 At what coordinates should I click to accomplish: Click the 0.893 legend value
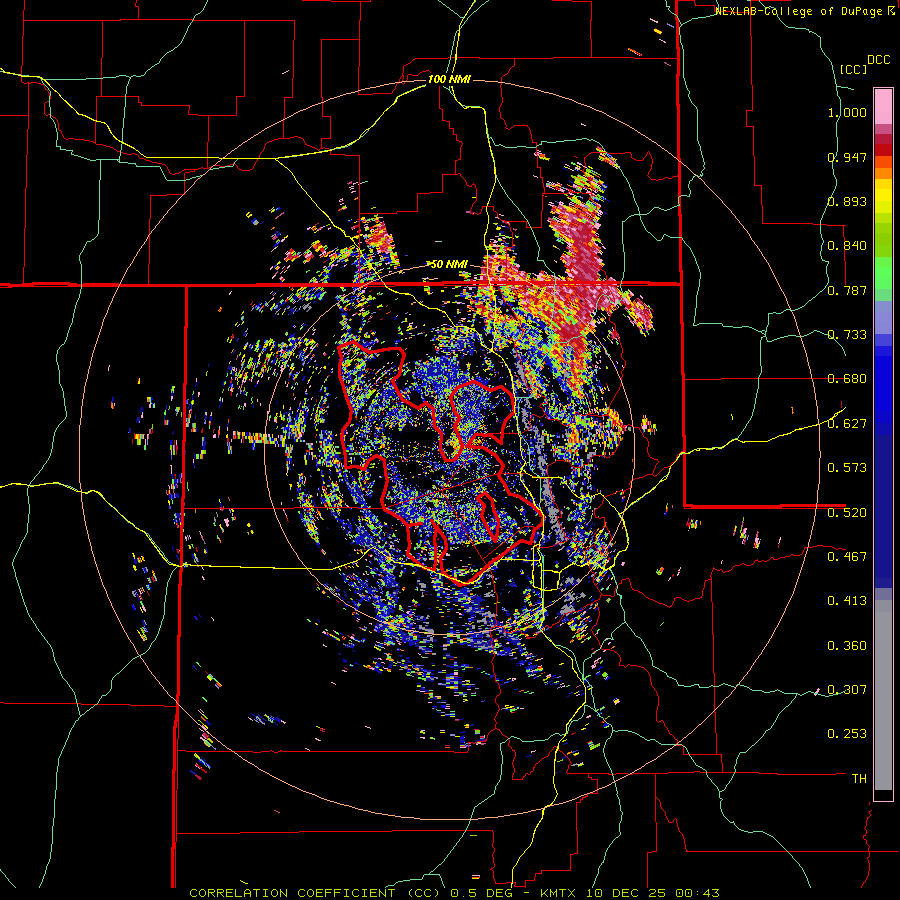[847, 201]
